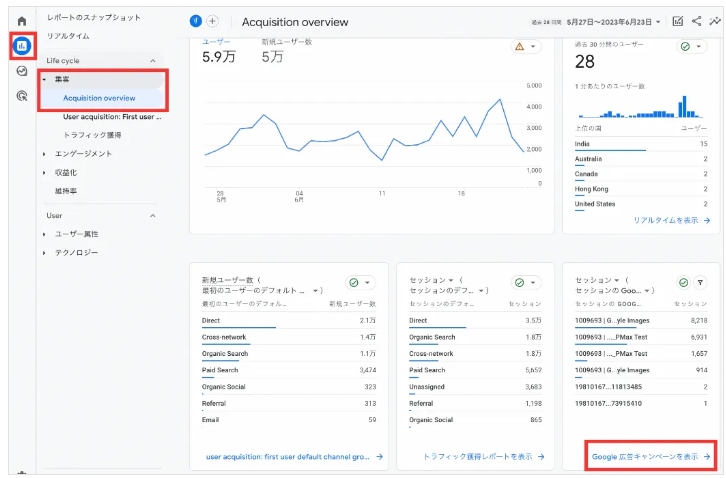Select リアルタイム in the sidebar
The width and height of the screenshot is (726, 478).
68,36
